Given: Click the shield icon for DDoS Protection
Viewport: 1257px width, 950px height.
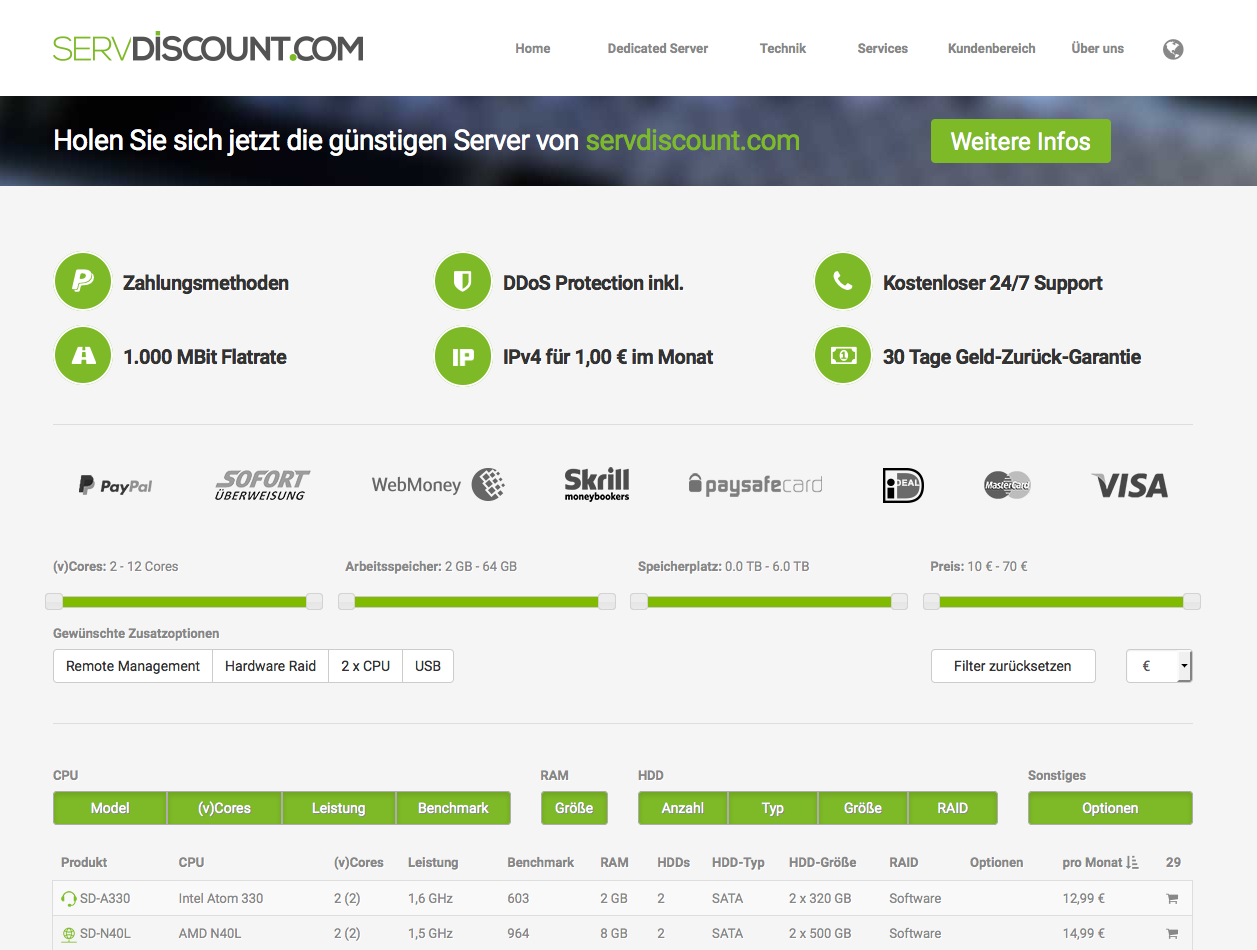Looking at the screenshot, I should [x=463, y=282].
